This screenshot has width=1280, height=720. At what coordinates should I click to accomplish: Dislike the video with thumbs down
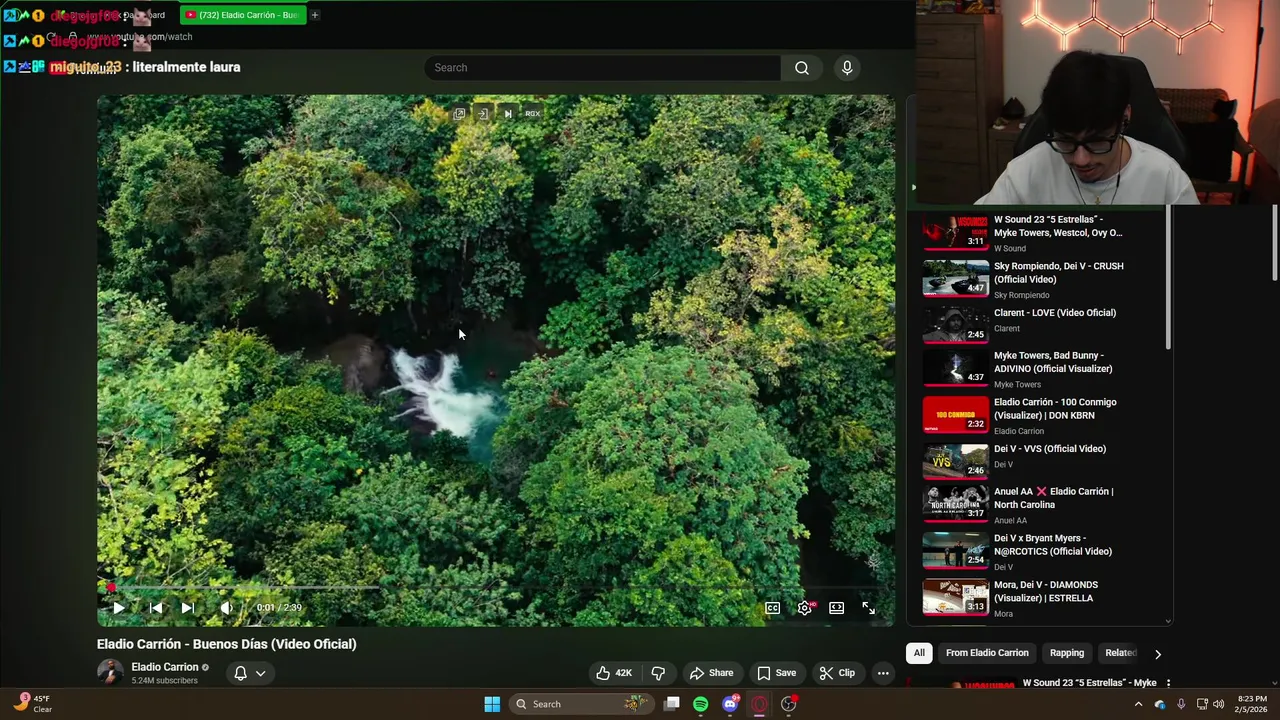(658, 673)
